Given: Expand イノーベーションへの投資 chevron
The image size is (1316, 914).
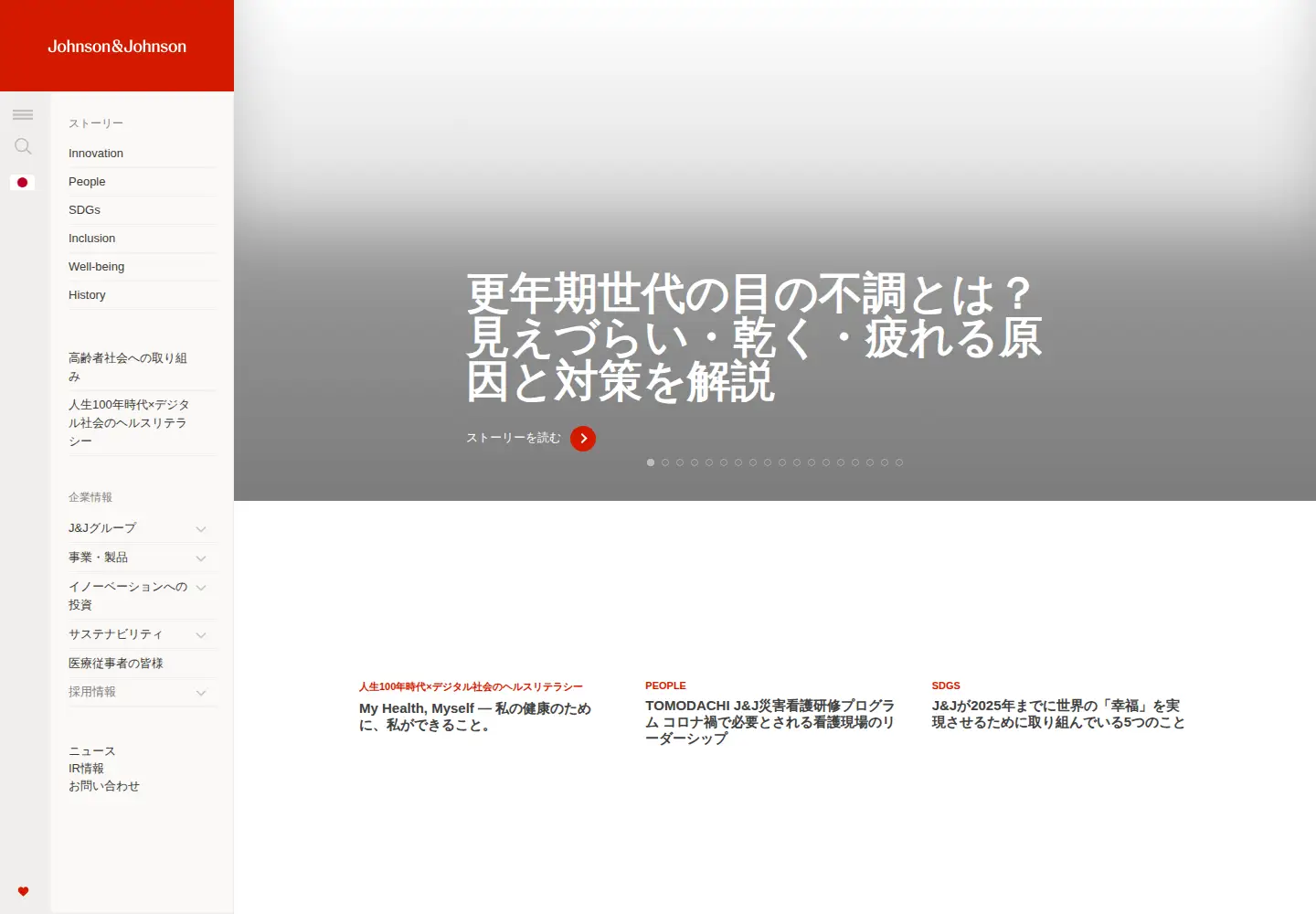Looking at the screenshot, I should (201, 587).
